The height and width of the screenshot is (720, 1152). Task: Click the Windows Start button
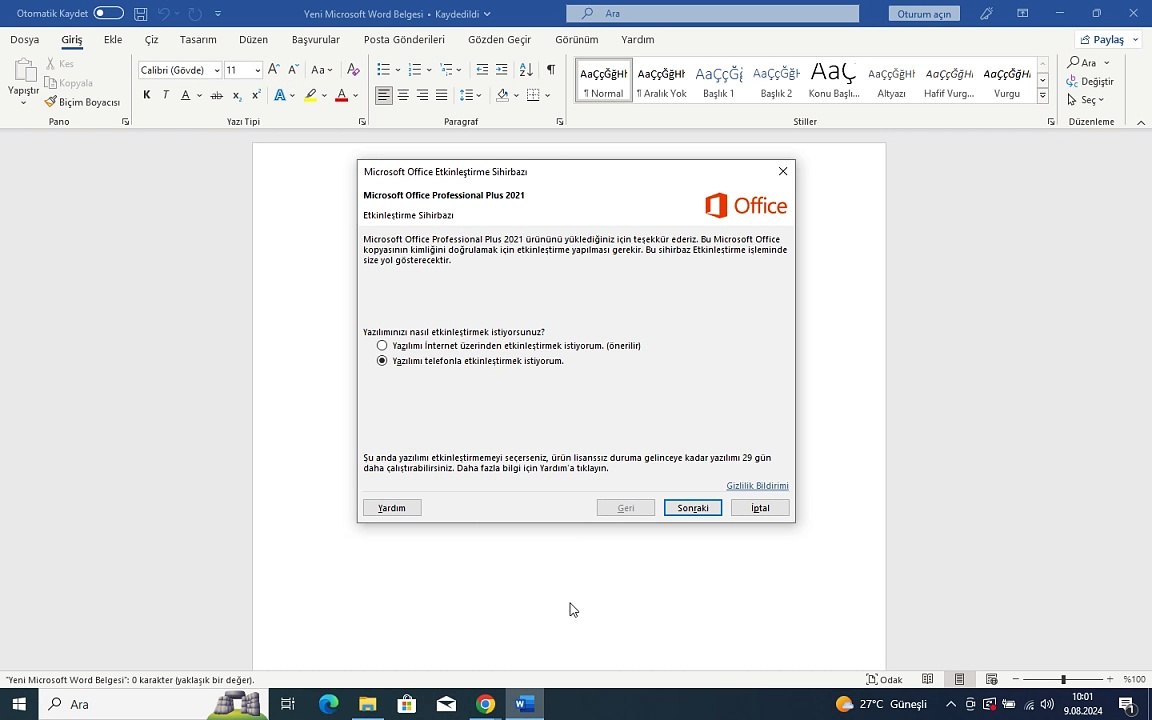point(19,704)
